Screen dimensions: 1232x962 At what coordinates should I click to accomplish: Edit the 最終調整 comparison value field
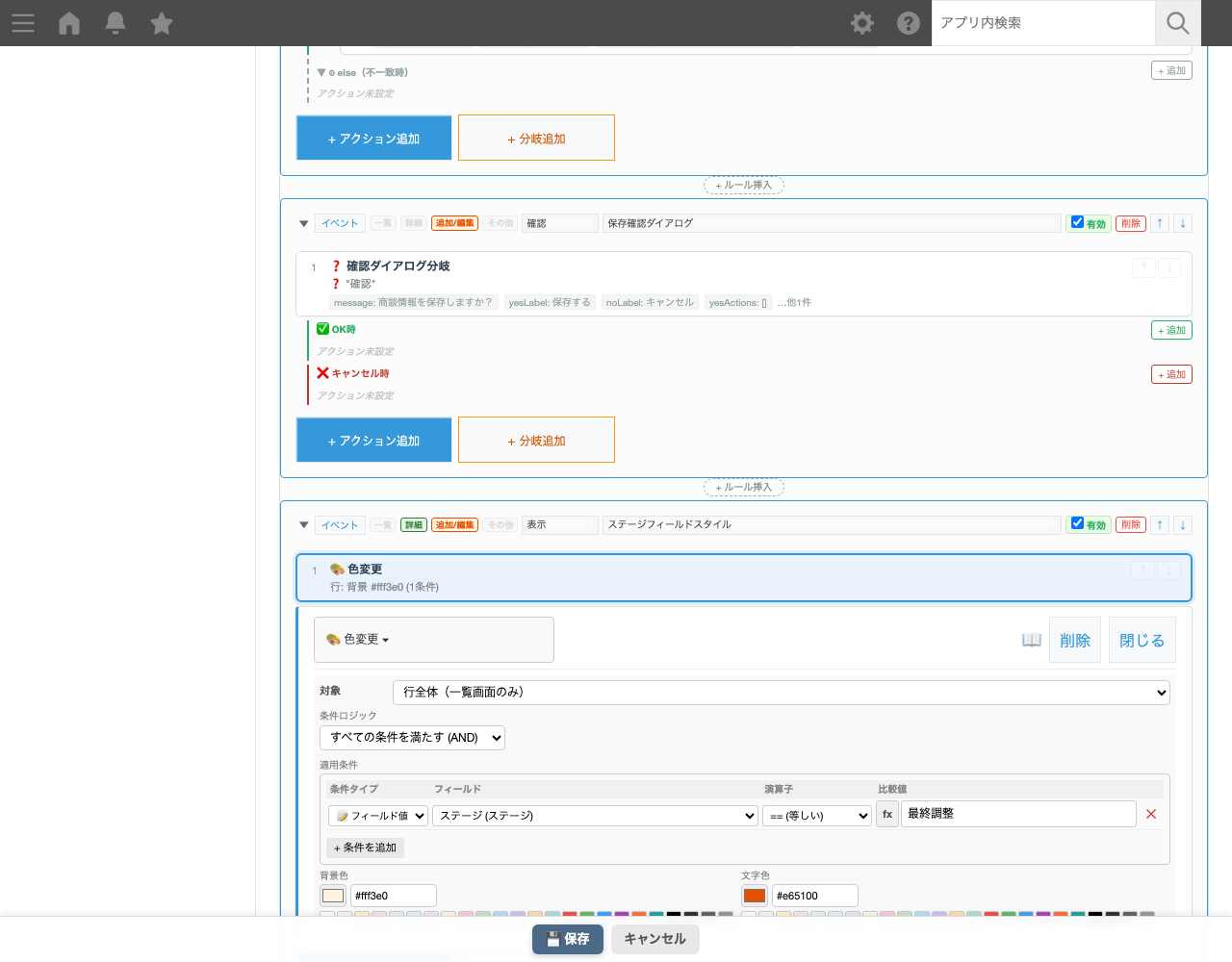[x=1018, y=814]
